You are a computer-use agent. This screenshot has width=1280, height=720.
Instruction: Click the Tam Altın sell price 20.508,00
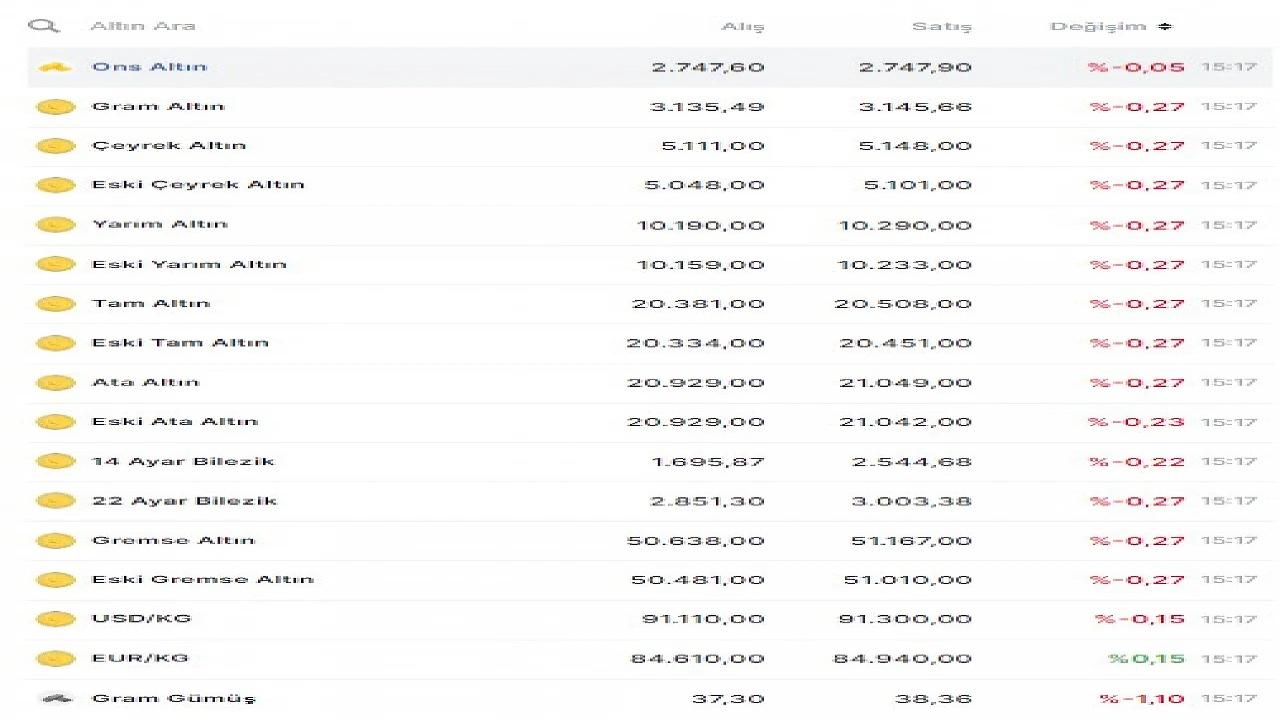tap(904, 304)
